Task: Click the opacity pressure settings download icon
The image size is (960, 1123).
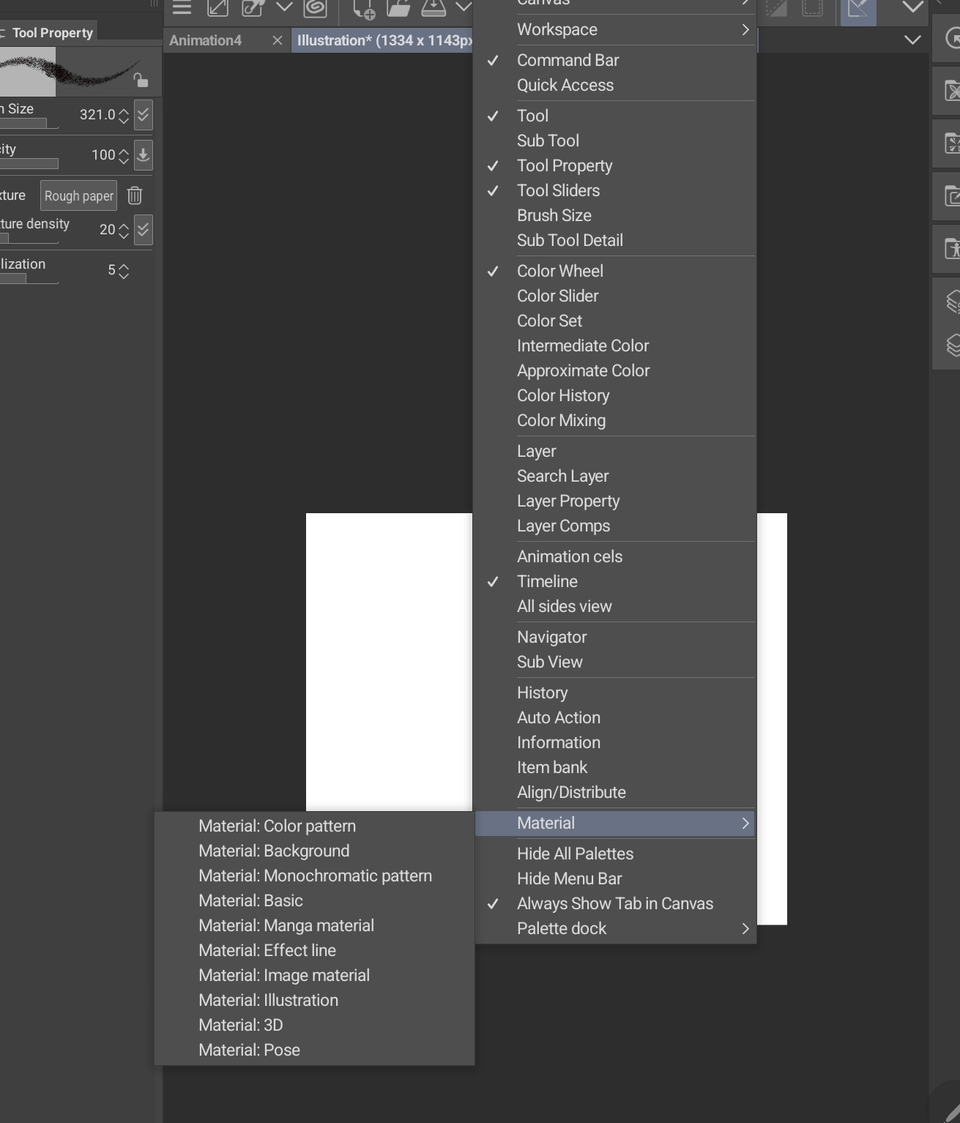Action: 143,155
